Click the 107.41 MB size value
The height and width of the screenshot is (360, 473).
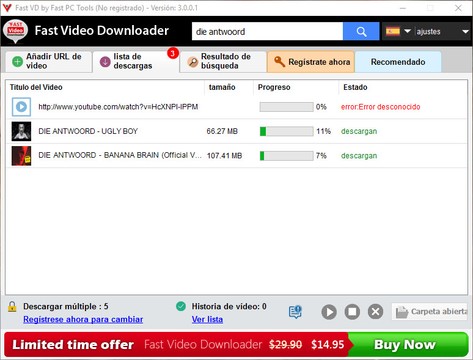coord(224,156)
